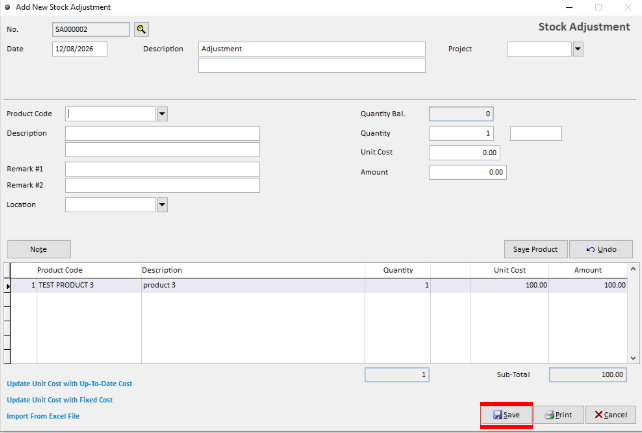Screen dimensions: 642x433
Task: Click the Cancel button
Action: (610, 415)
